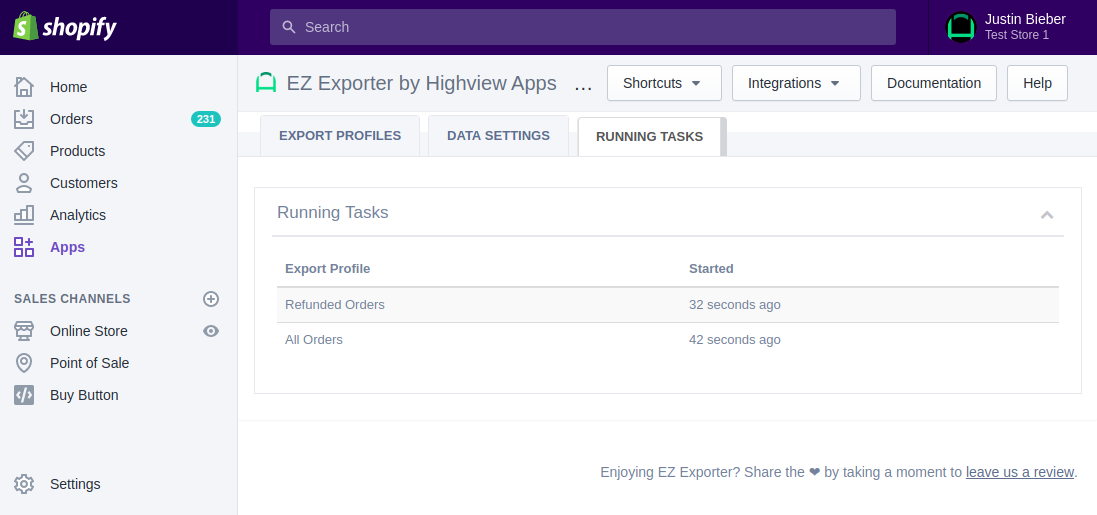Image resolution: width=1097 pixels, height=515 pixels.
Task: Click the Orders 231 count badge
Action: pyautogui.click(x=206, y=119)
